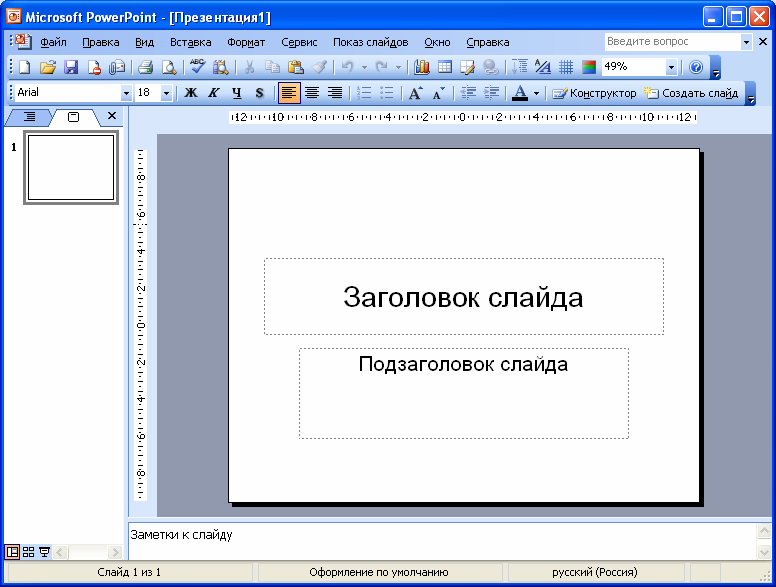Click the Конструктор button

[595, 93]
